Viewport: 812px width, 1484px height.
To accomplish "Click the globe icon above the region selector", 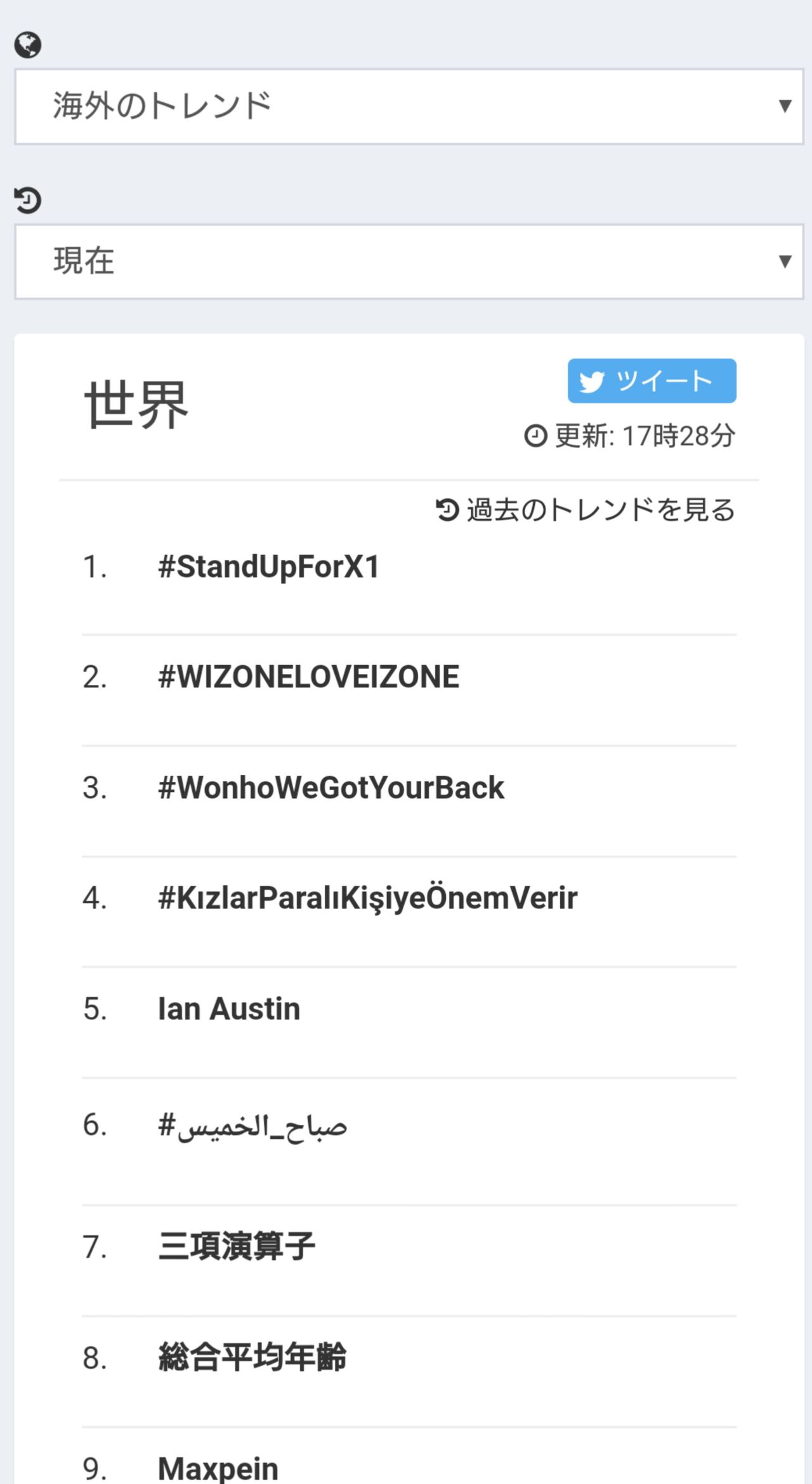I will 28,45.
